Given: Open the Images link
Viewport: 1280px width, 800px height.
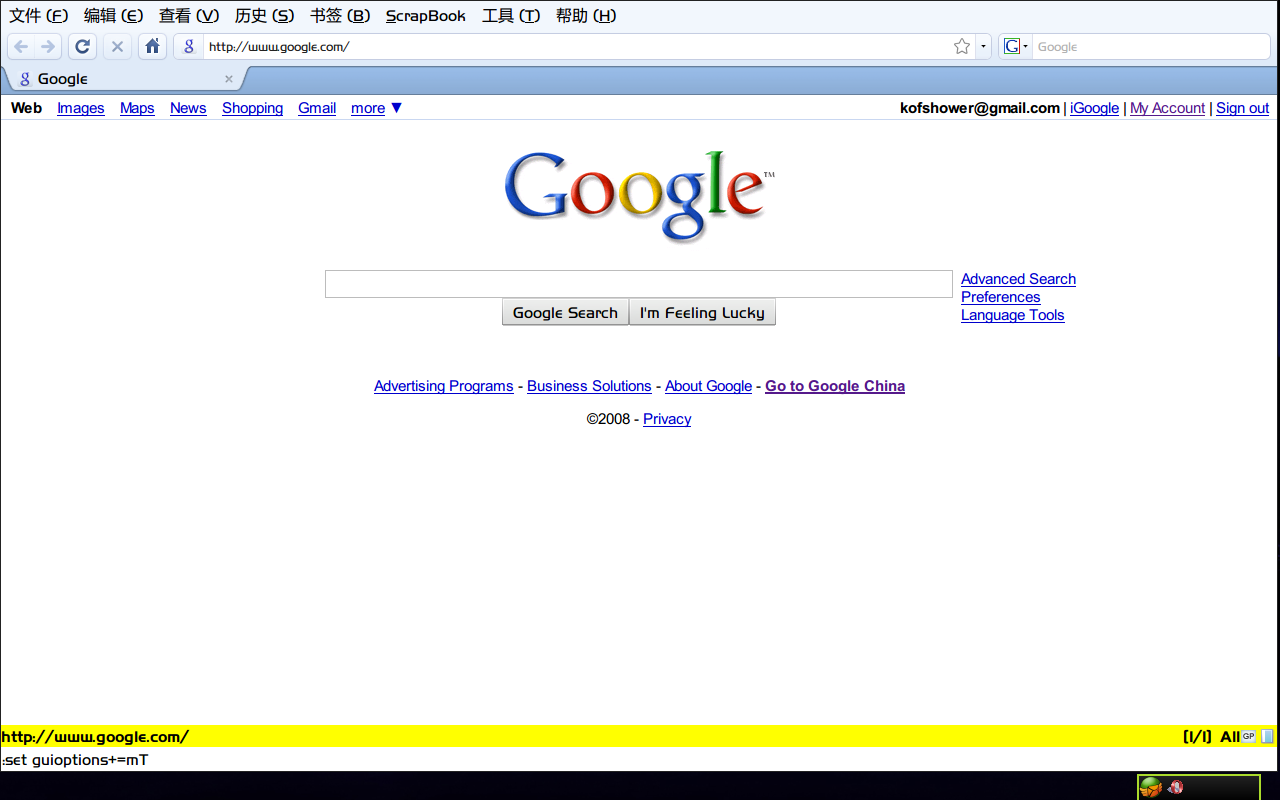Looking at the screenshot, I should click(x=81, y=108).
